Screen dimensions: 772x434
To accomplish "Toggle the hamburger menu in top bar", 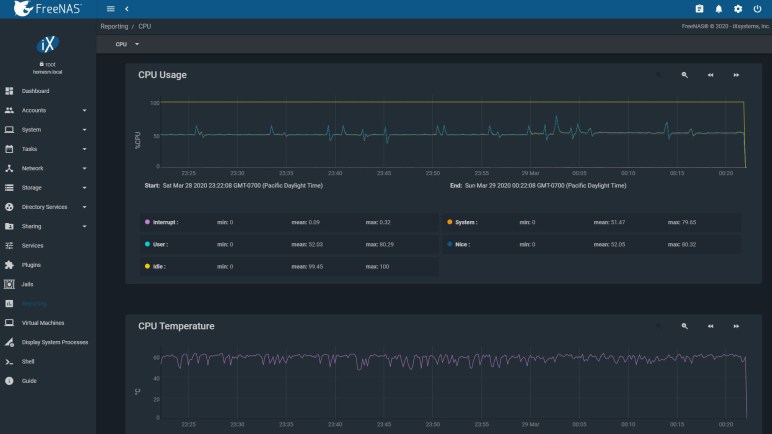I will 110,8.
